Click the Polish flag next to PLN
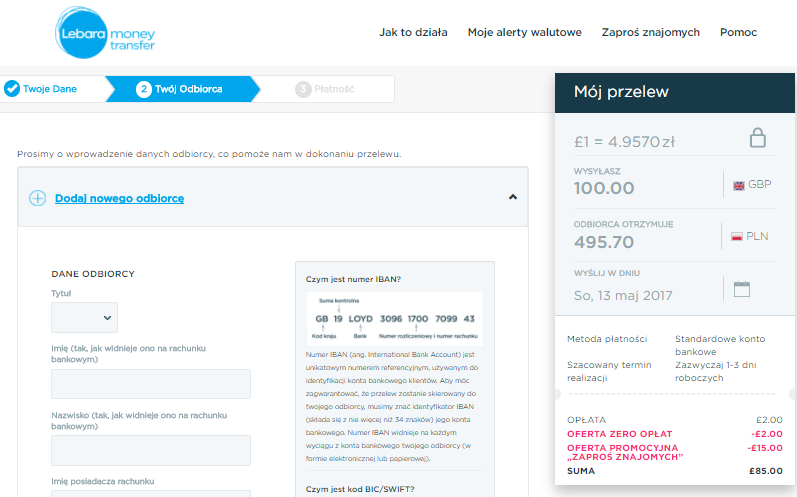797x497 pixels. click(737, 237)
